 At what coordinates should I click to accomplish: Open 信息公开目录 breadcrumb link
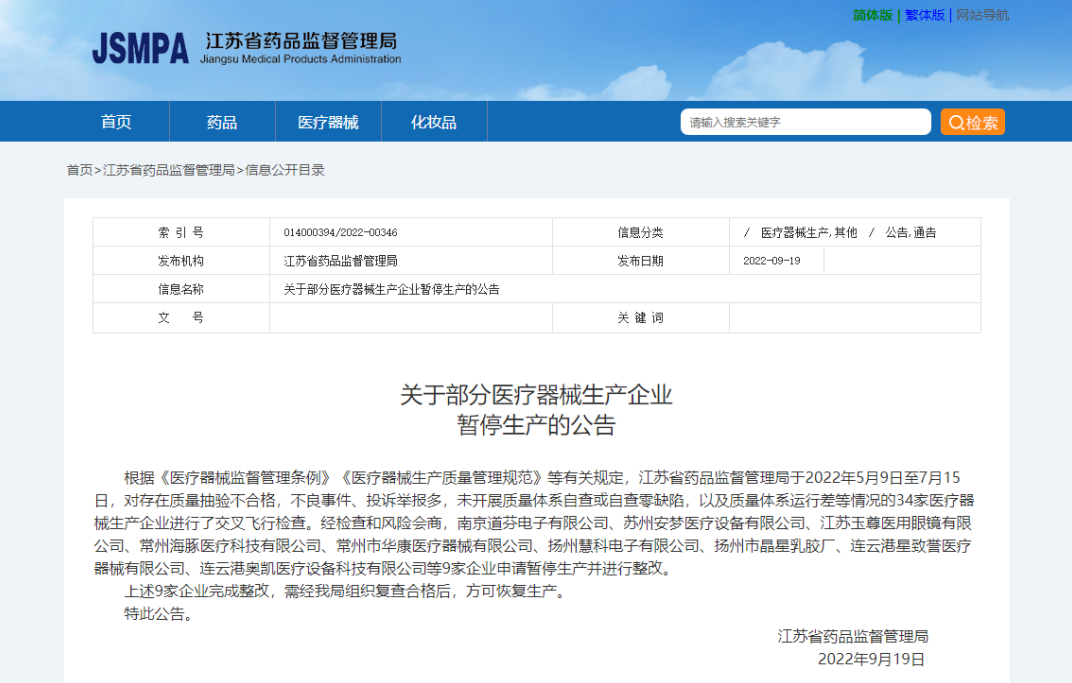(285, 170)
